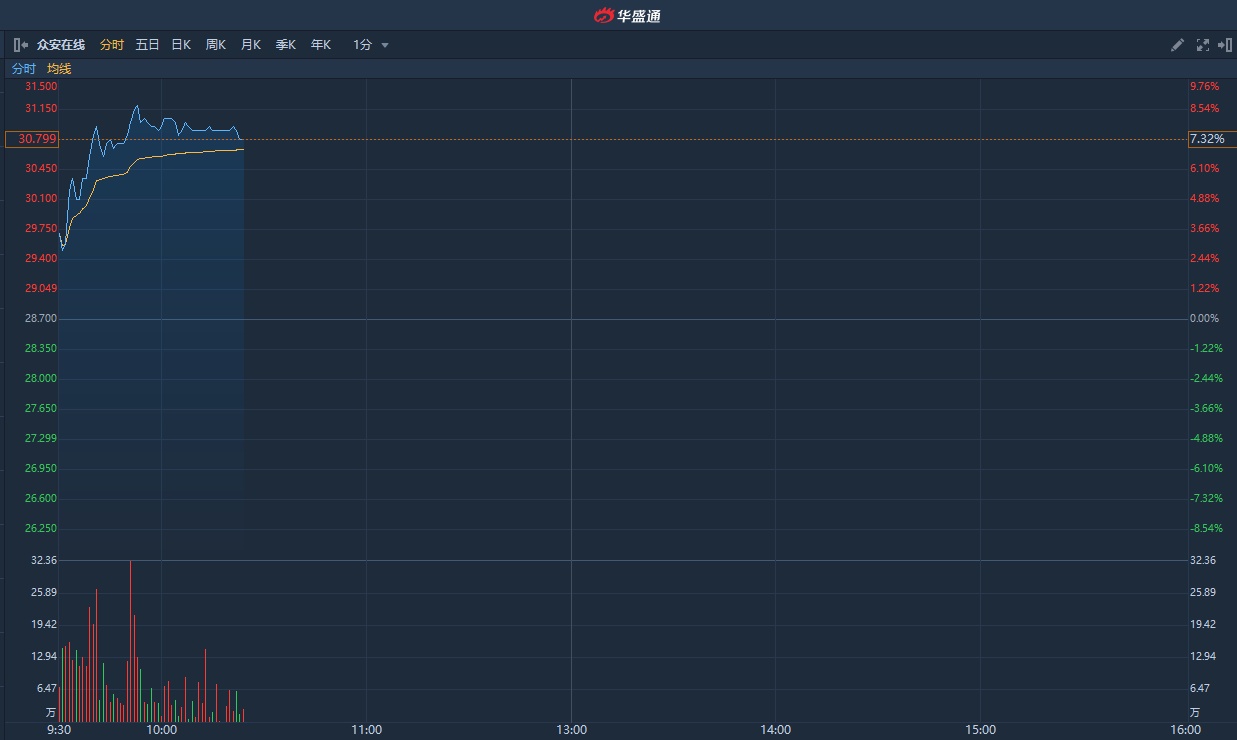Click the 11:00 time axis label
Image resolution: width=1237 pixels, height=740 pixels.
(x=367, y=729)
